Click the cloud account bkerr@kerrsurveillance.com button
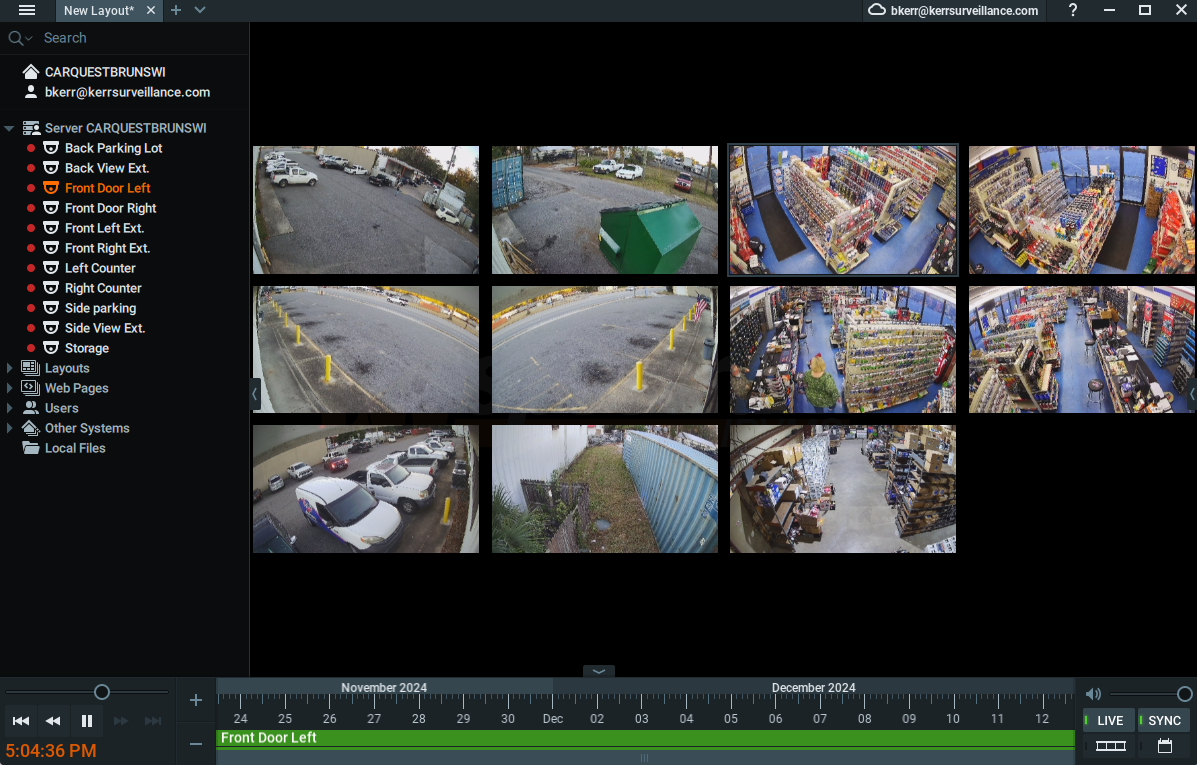Viewport: 1197px width, 765px height. click(954, 10)
